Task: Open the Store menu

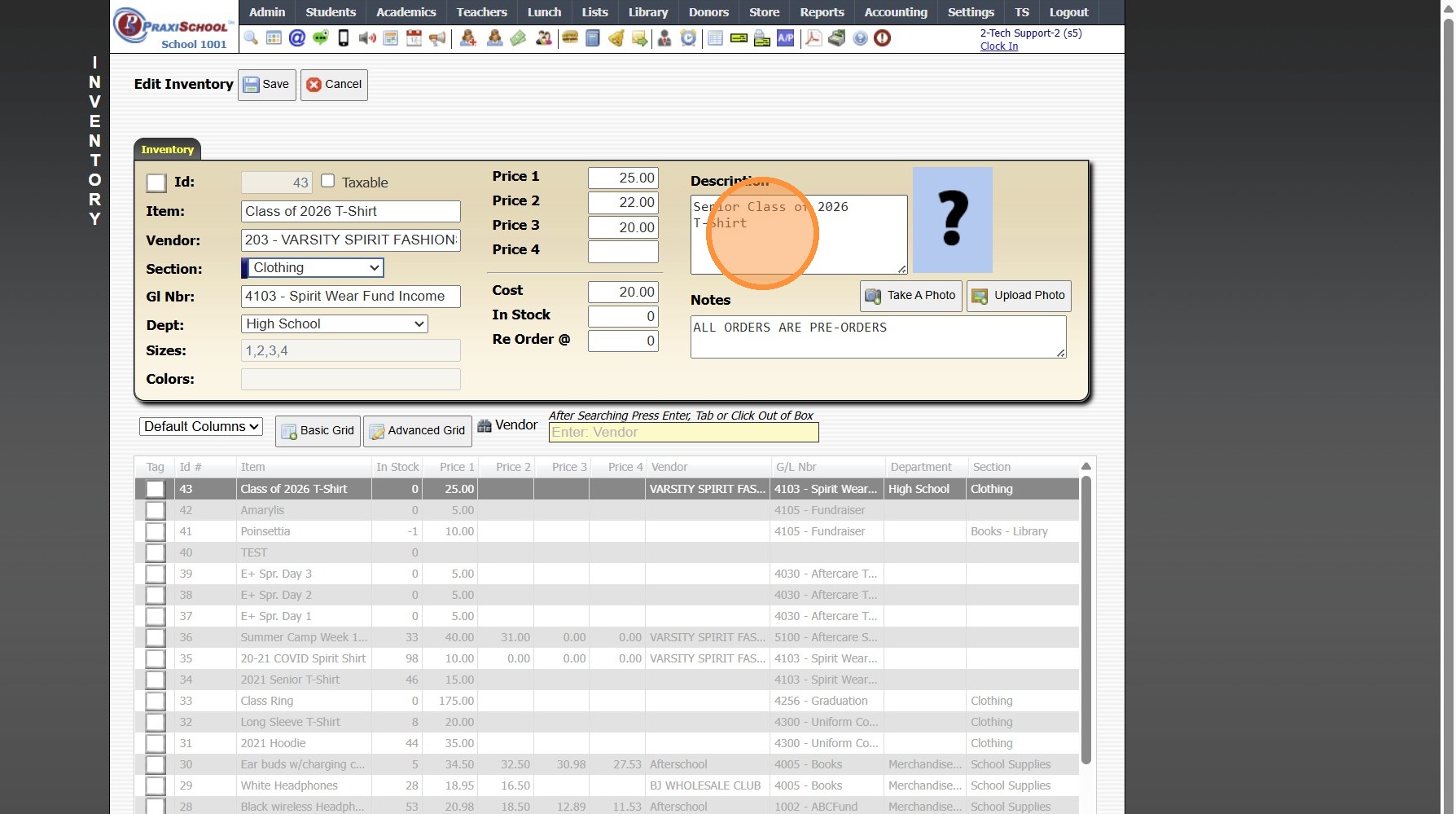Action: 764,12
